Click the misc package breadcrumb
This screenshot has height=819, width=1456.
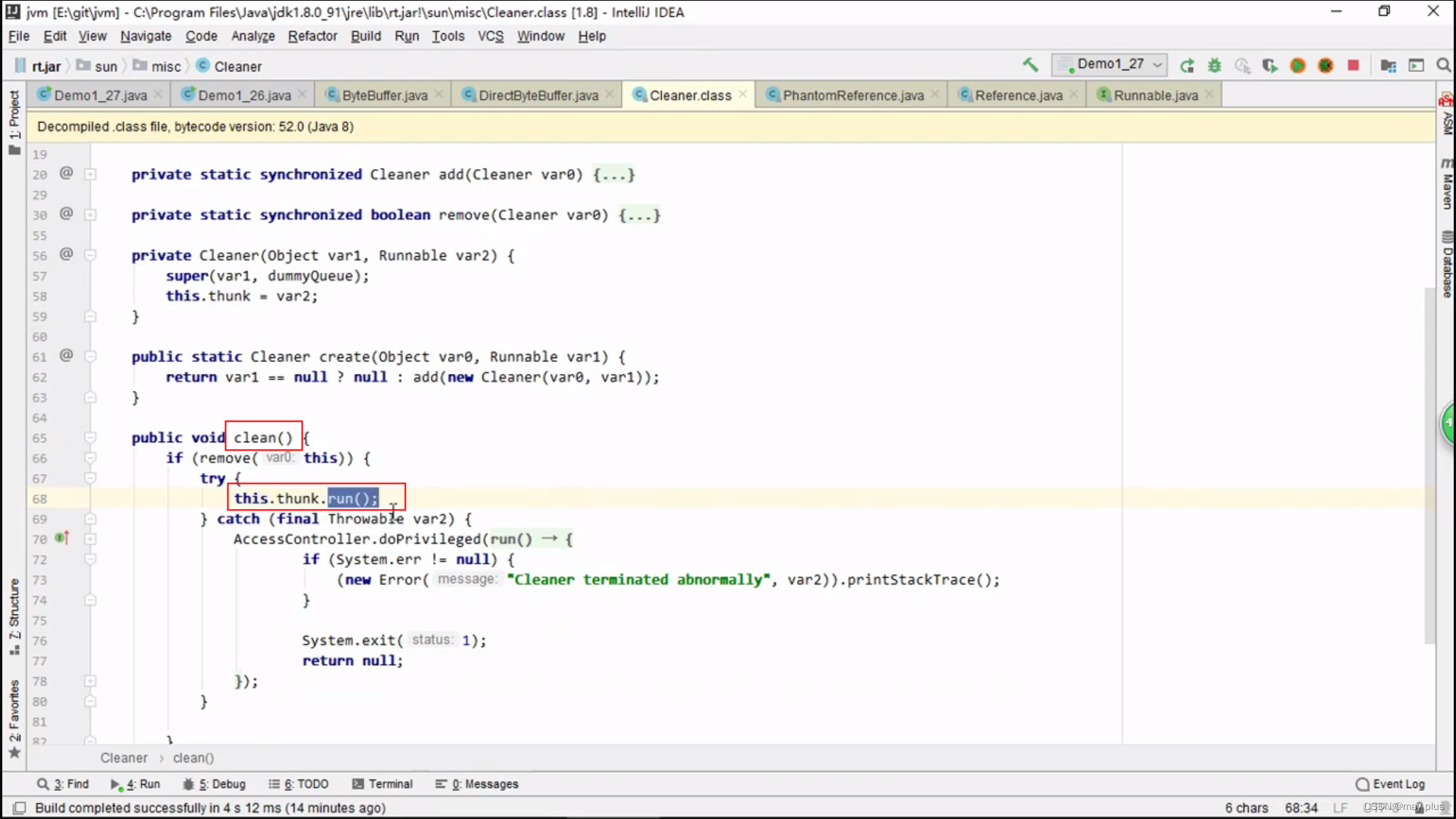[x=157, y=66]
